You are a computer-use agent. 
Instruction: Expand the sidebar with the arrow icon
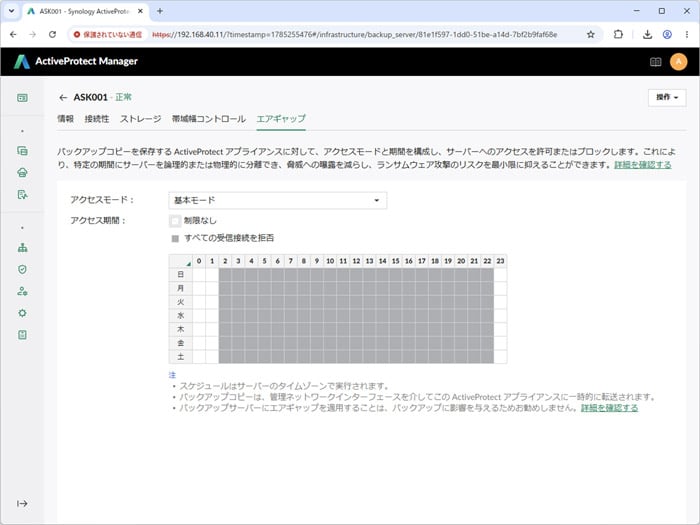pyautogui.click(x=22, y=504)
